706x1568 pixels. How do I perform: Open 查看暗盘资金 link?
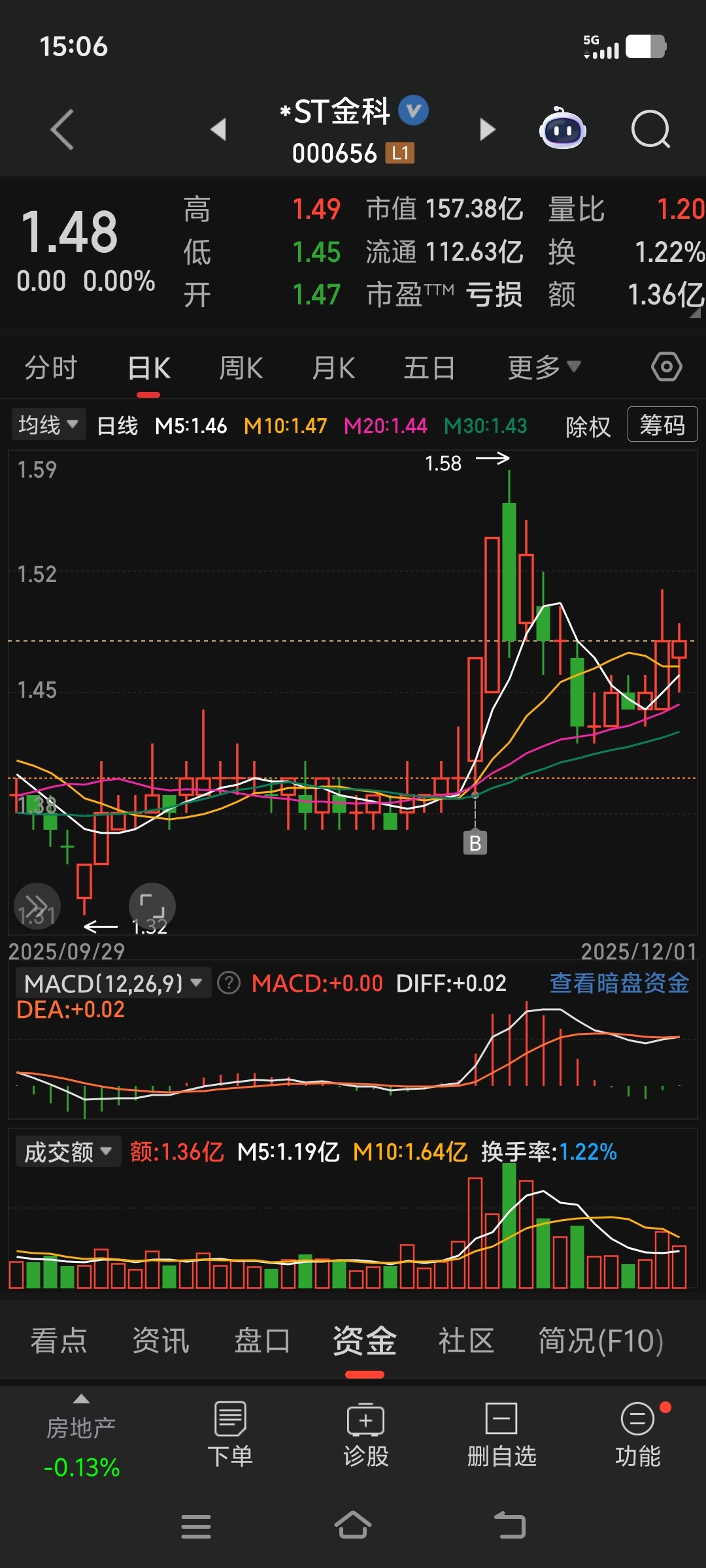[x=619, y=983]
